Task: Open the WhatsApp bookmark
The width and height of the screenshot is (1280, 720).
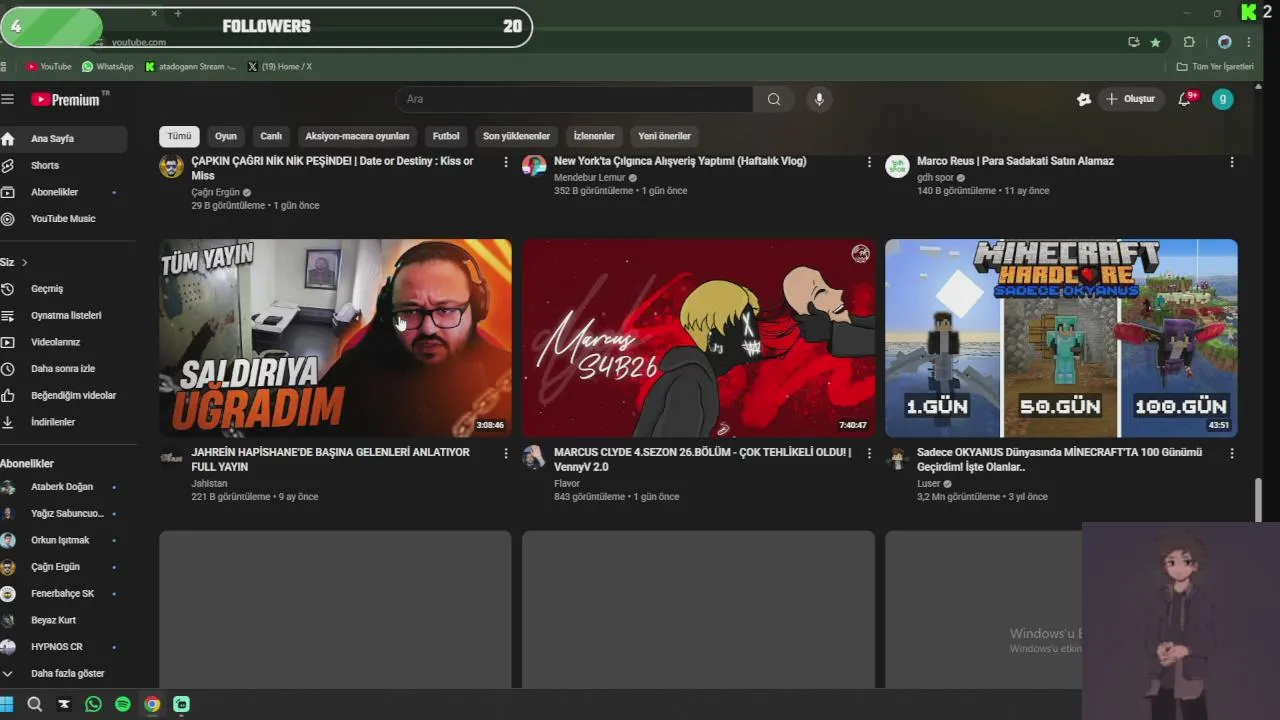Action: tap(107, 66)
